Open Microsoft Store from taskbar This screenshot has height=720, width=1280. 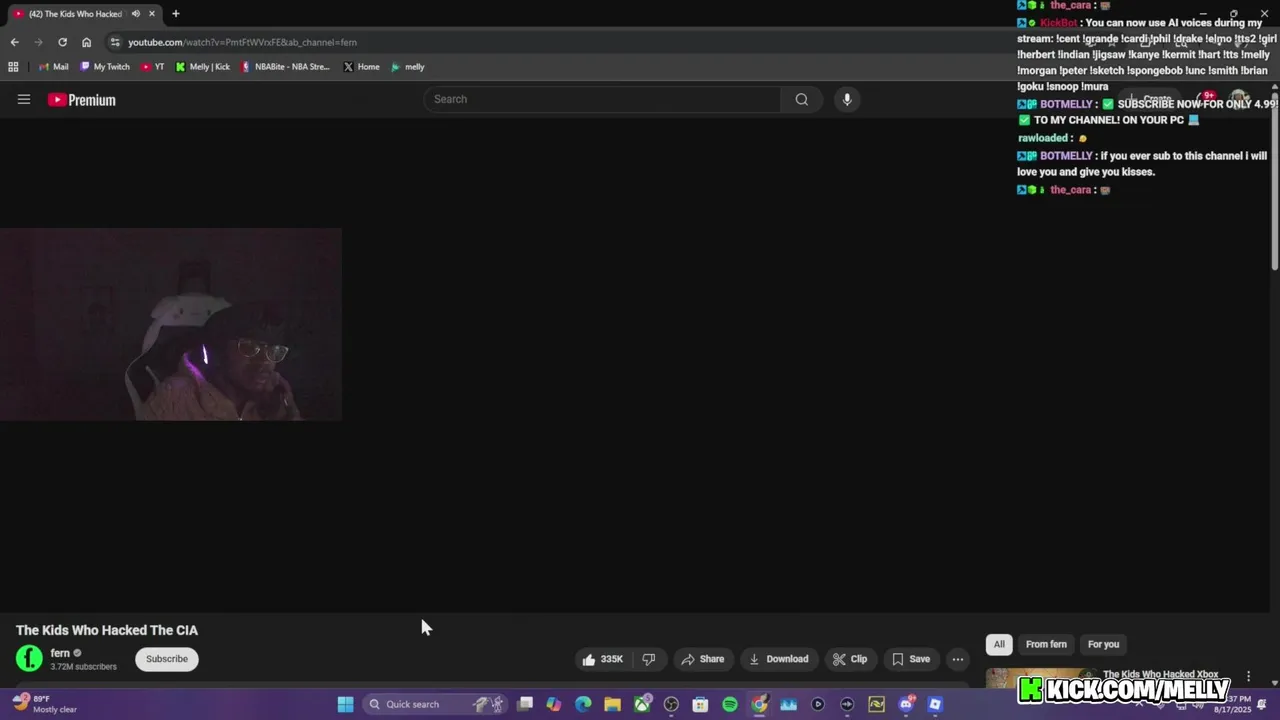pyautogui.click(x=700, y=704)
